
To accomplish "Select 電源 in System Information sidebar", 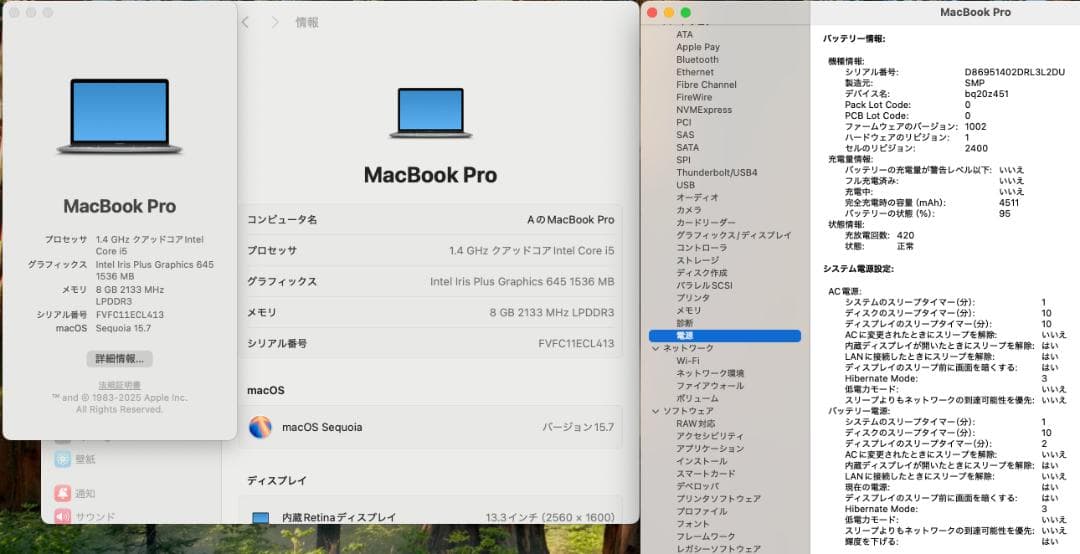I will (x=725, y=336).
